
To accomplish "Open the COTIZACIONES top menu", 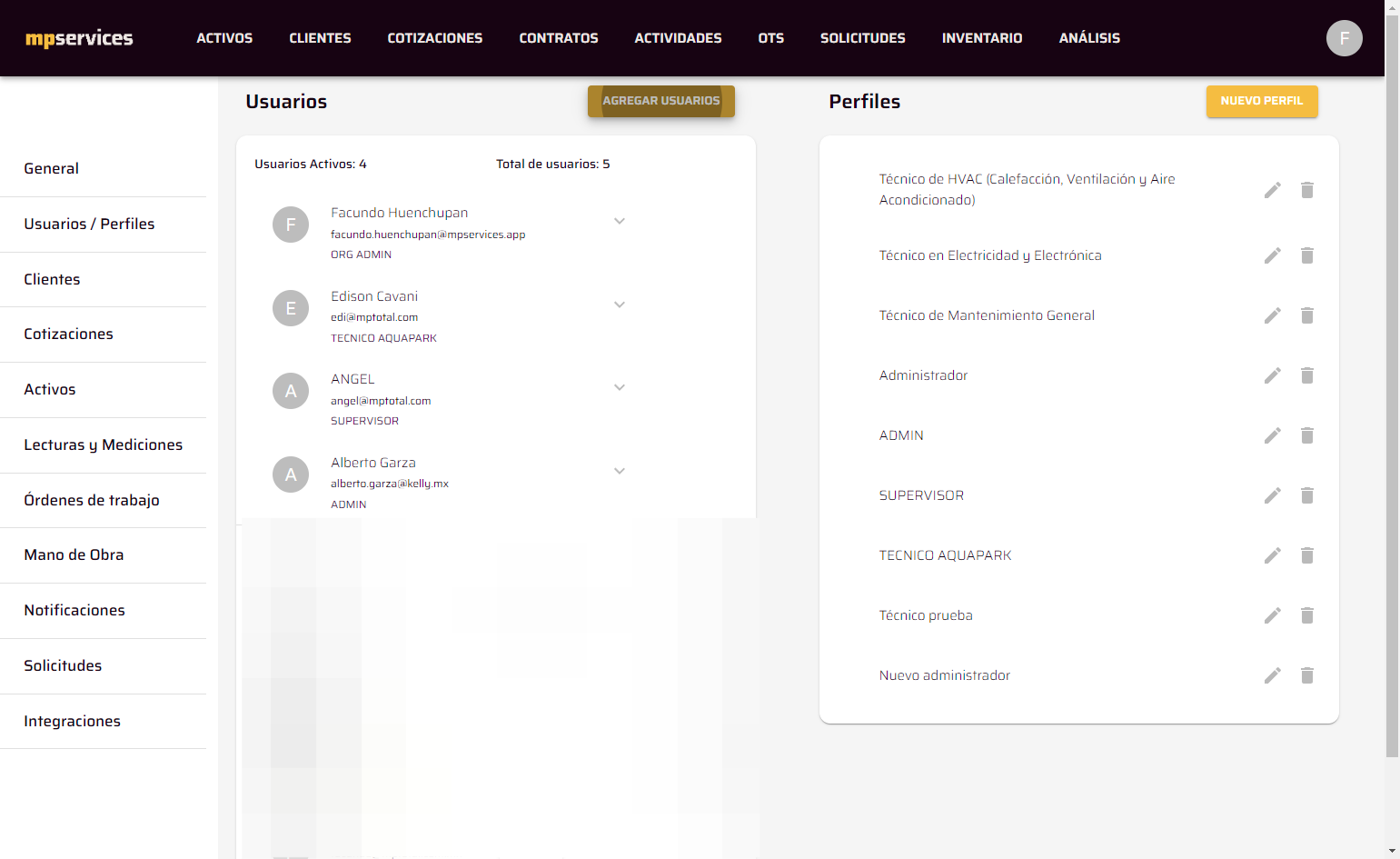I will tap(435, 38).
